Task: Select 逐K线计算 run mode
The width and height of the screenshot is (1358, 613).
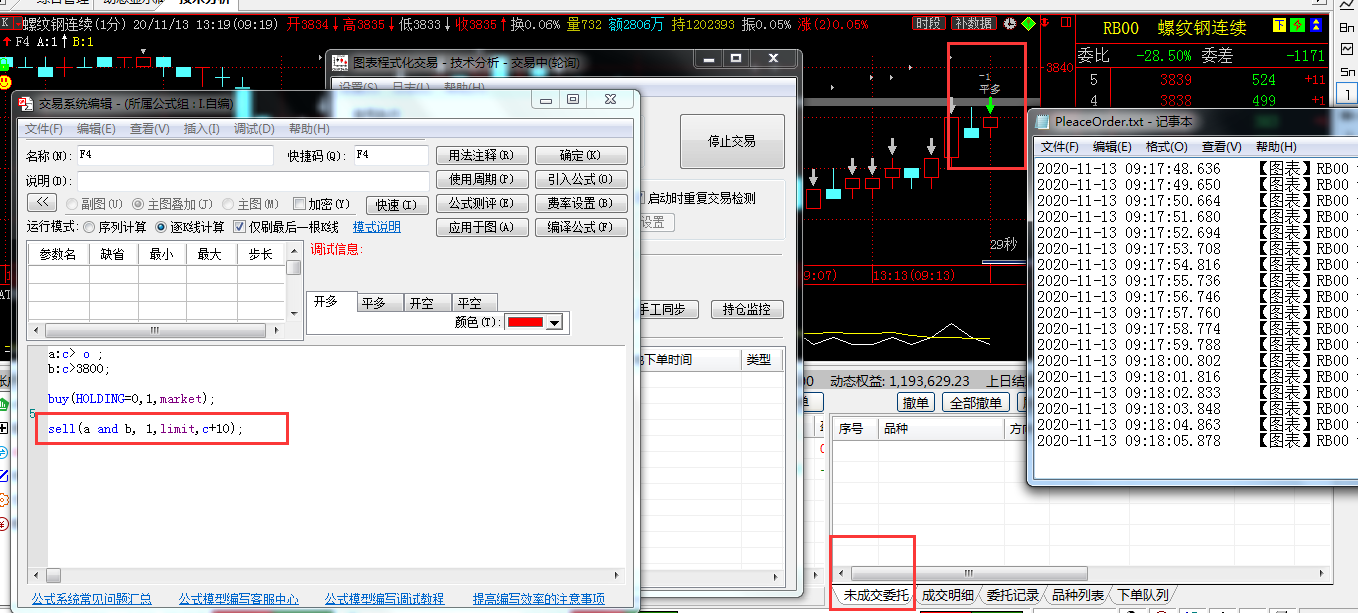Action: [161, 227]
